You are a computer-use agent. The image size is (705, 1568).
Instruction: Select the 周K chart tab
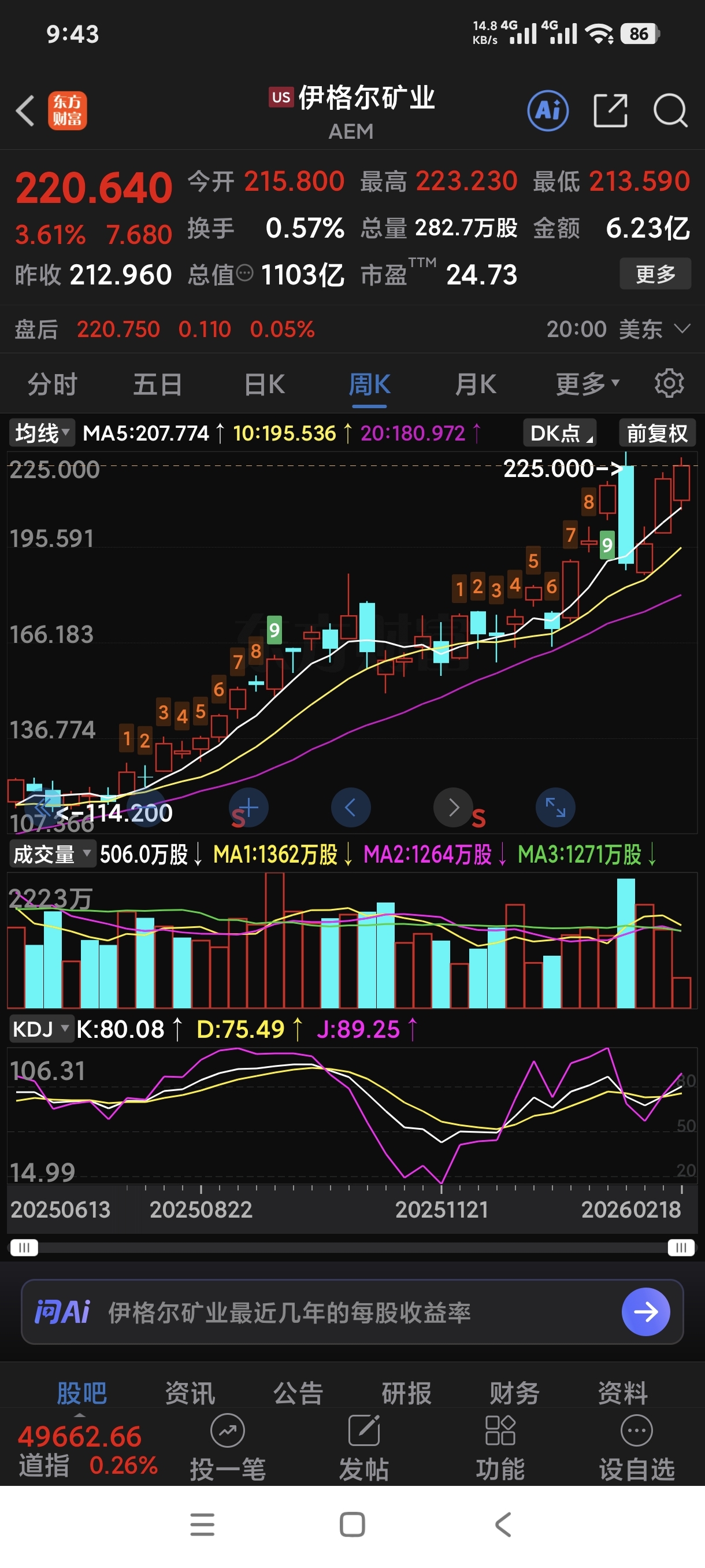pos(369,384)
